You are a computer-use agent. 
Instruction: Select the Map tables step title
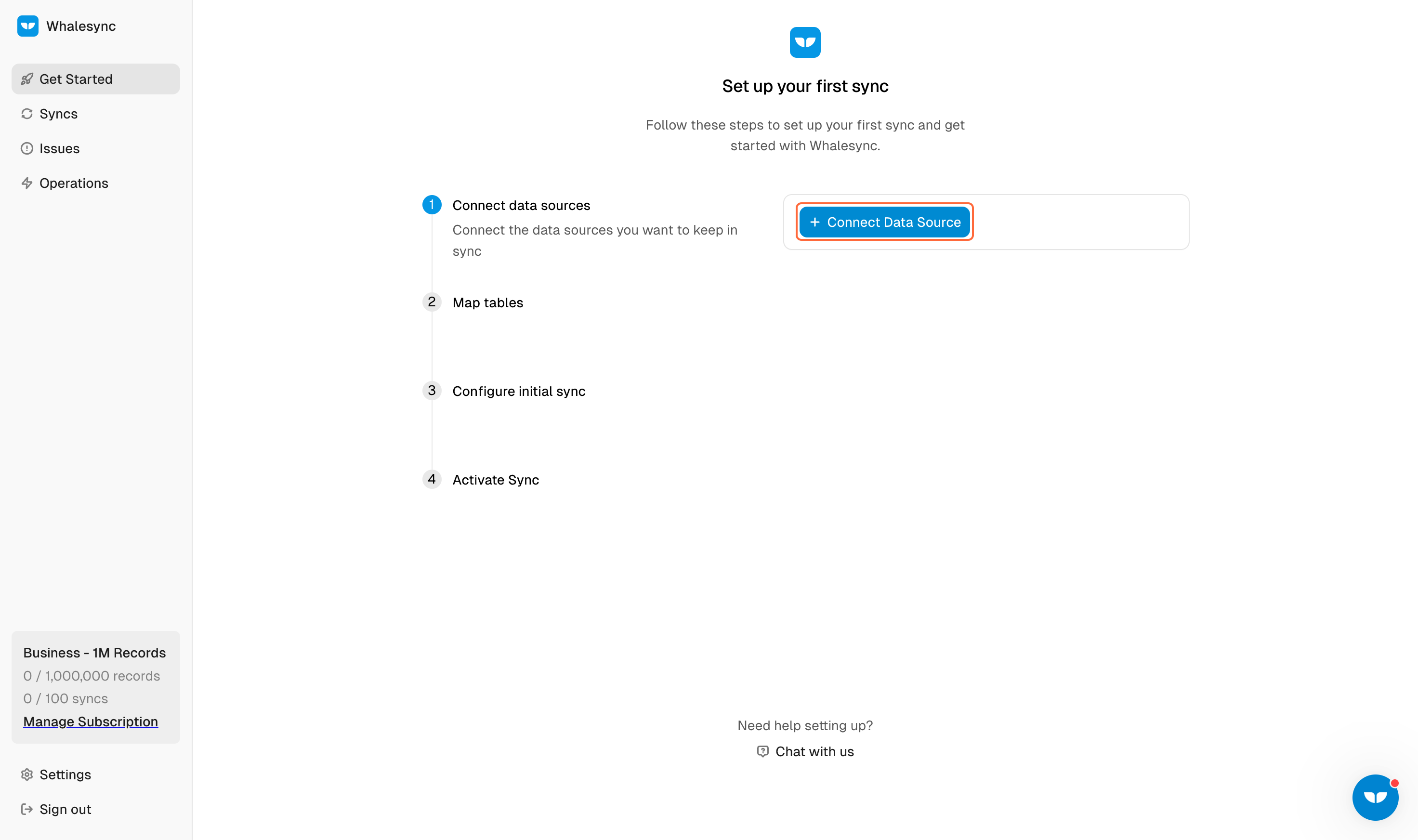point(487,302)
